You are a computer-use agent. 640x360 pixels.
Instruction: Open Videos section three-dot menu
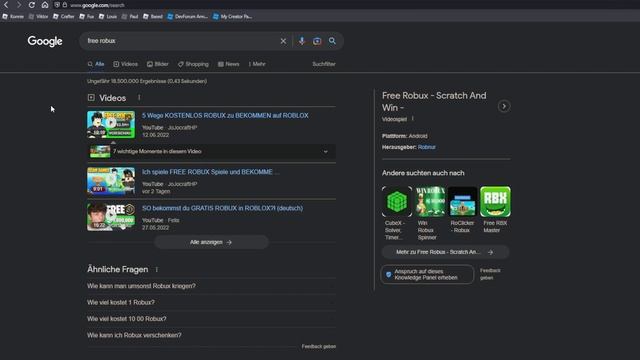(139, 98)
